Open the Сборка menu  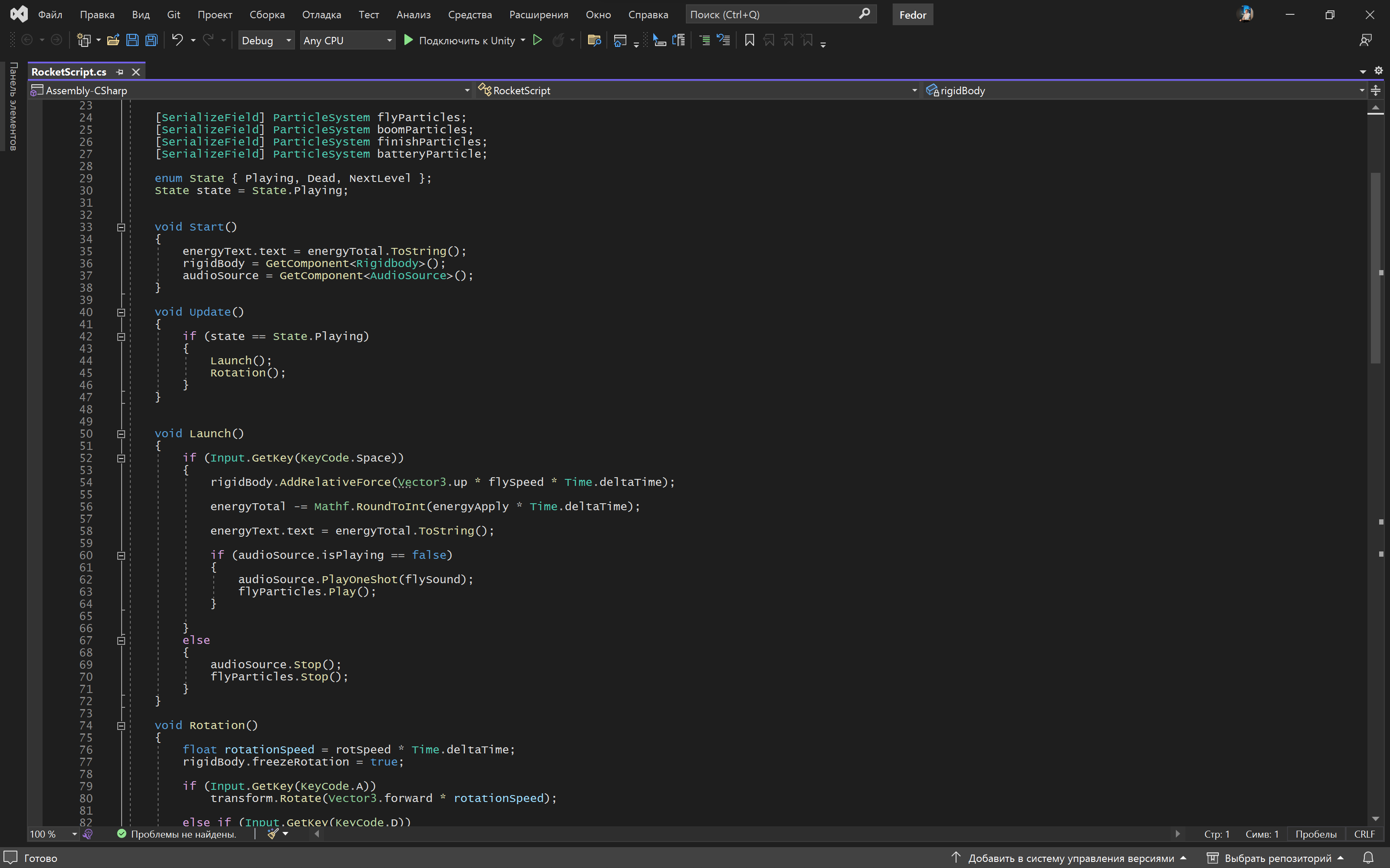(x=267, y=14)
